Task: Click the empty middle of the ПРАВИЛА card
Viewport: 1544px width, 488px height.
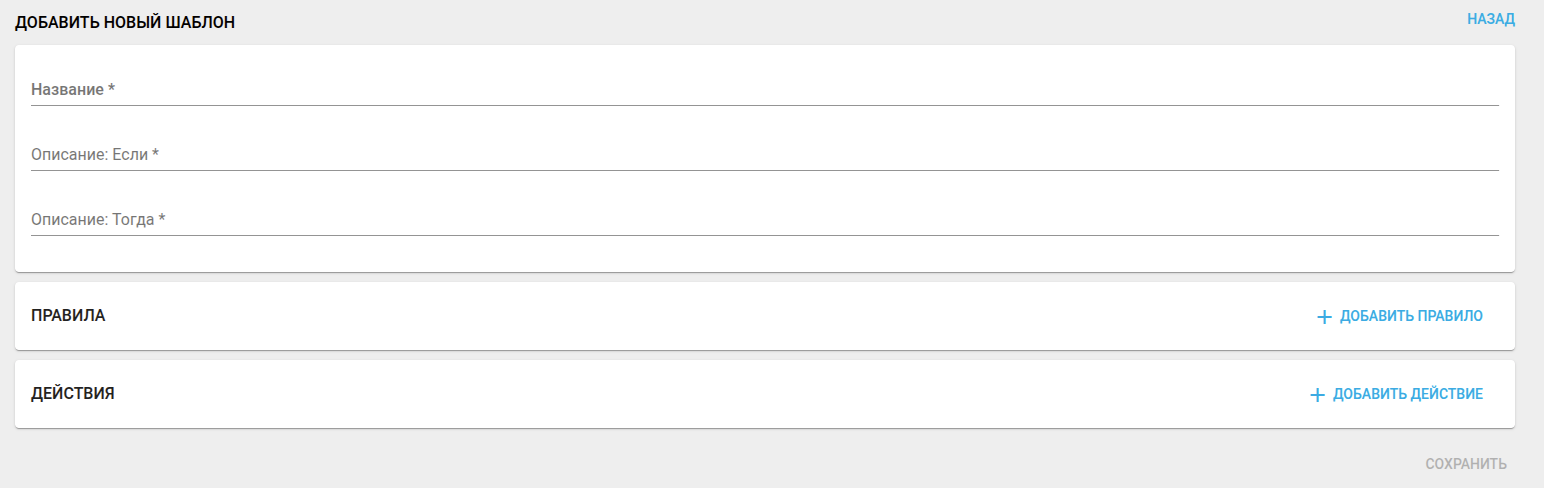Action: pos(700,316)
